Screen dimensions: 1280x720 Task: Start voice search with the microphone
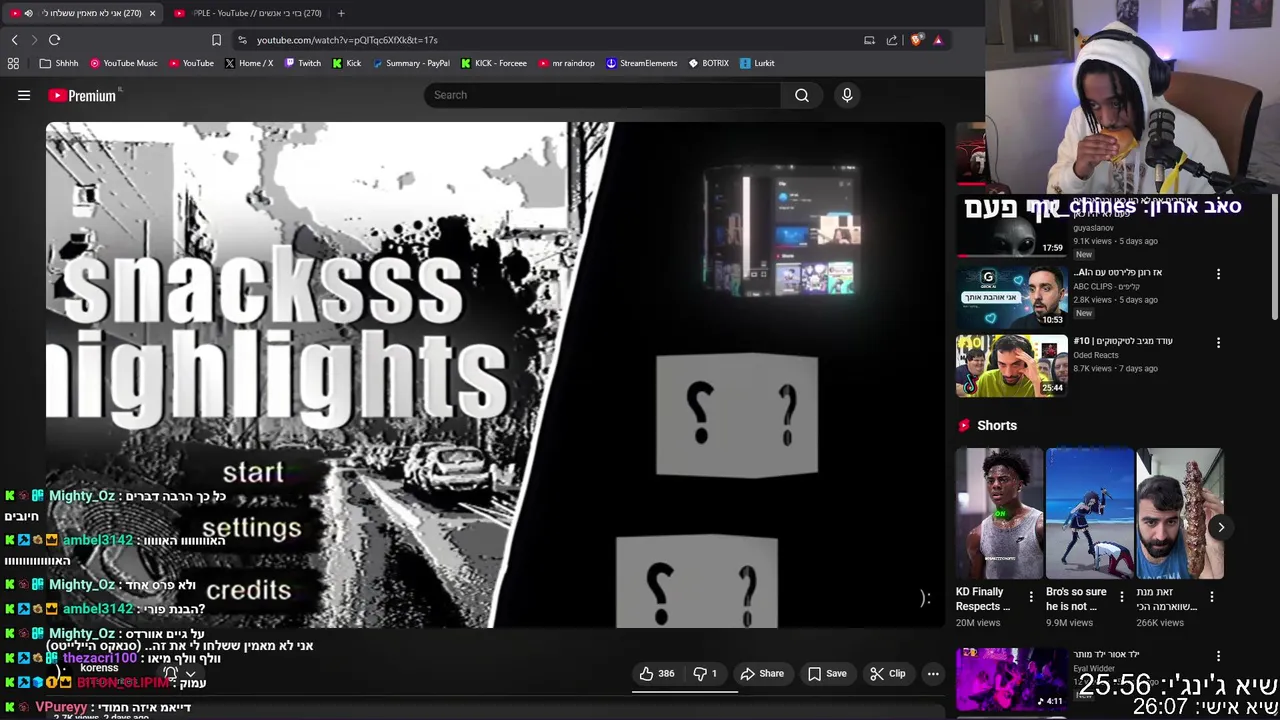(x=847, y=95)
